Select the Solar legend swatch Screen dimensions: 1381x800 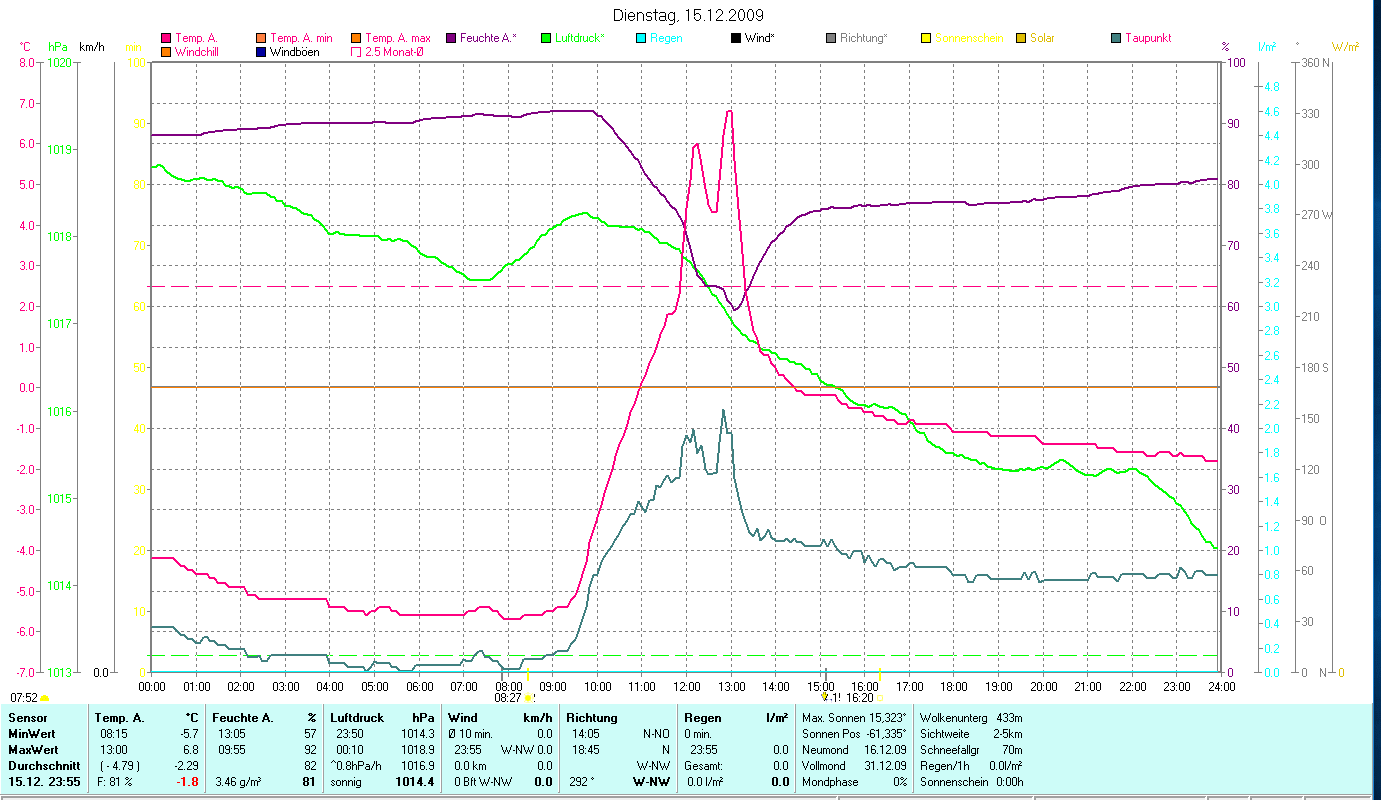[1021, 38]
